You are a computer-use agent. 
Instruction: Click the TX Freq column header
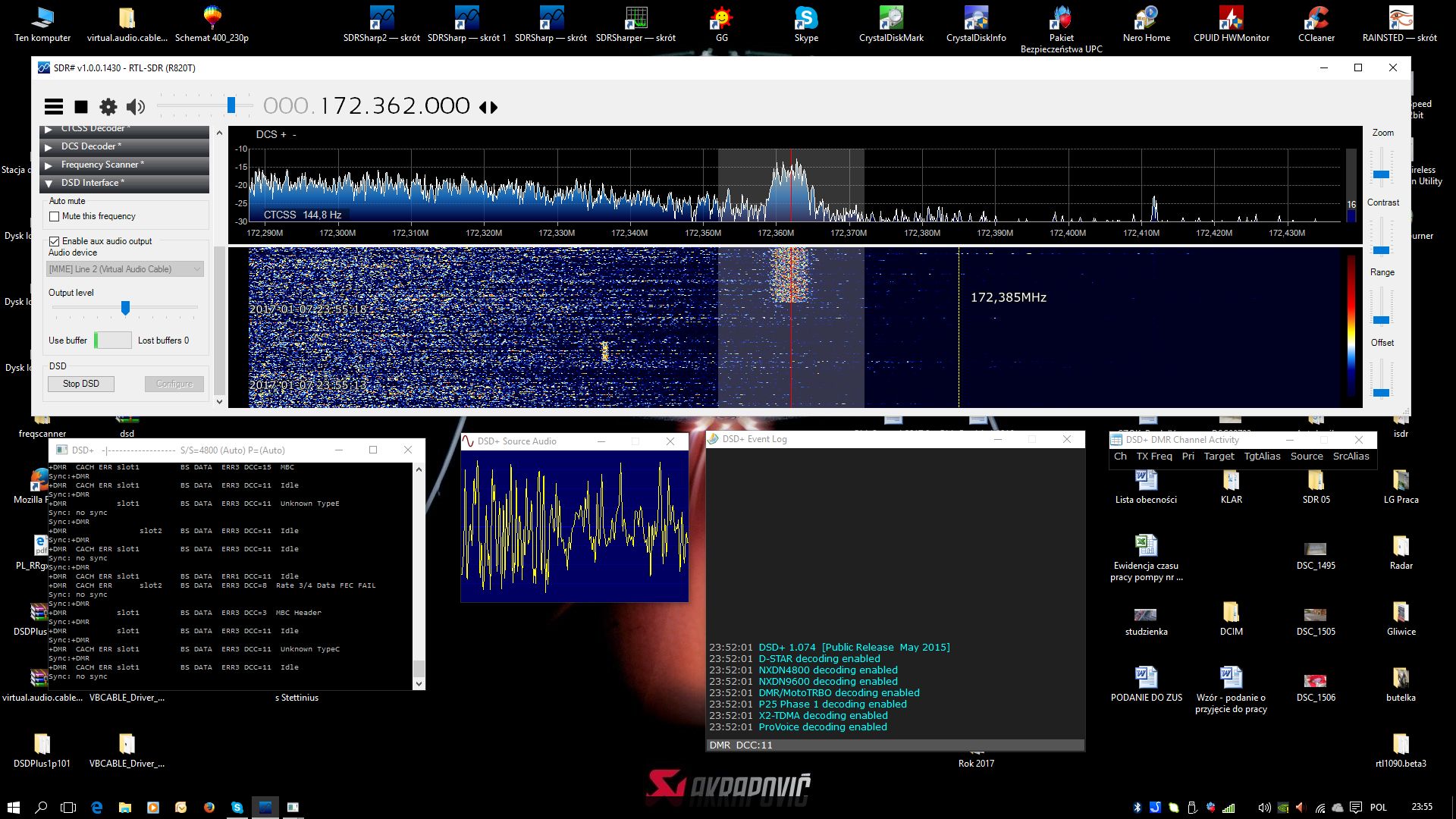(x=1154, y=457)
